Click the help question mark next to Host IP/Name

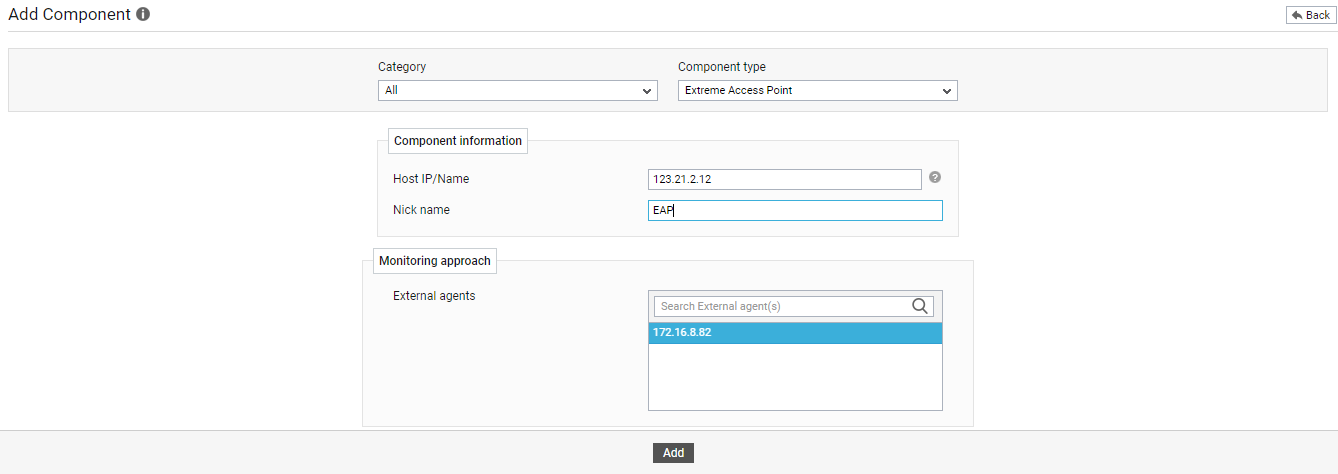point(935,177)
